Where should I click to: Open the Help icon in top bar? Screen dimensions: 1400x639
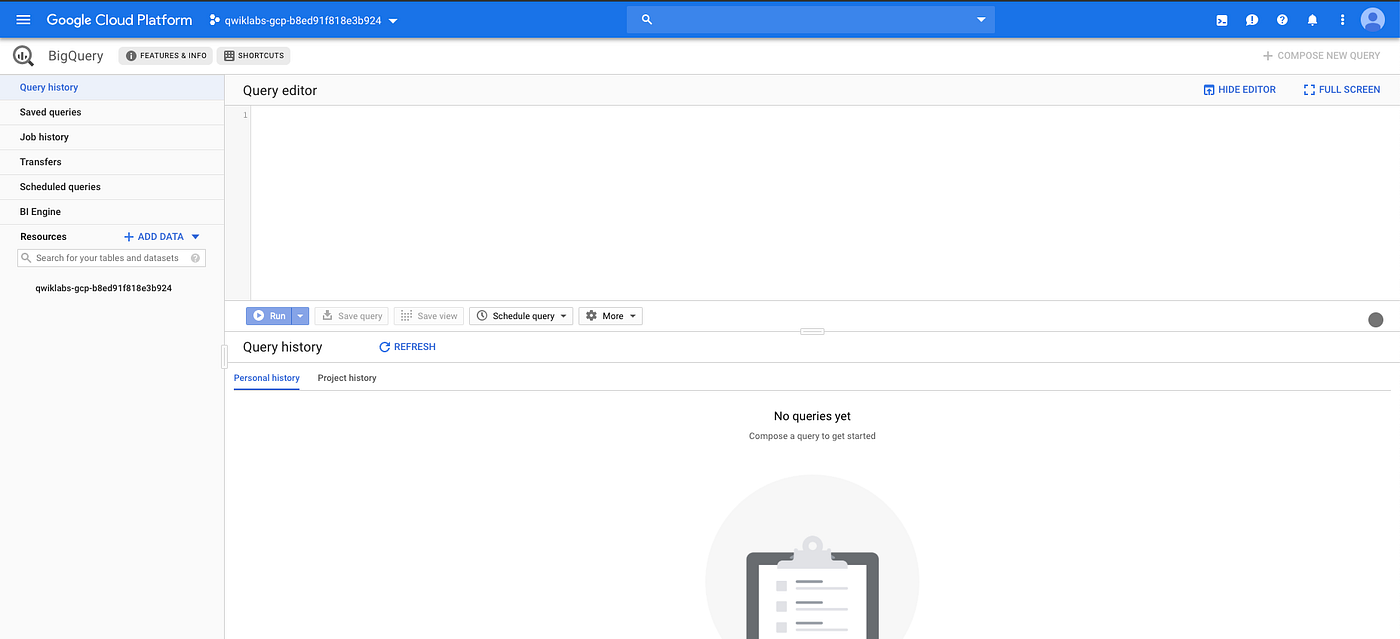tap(1282, 19)
